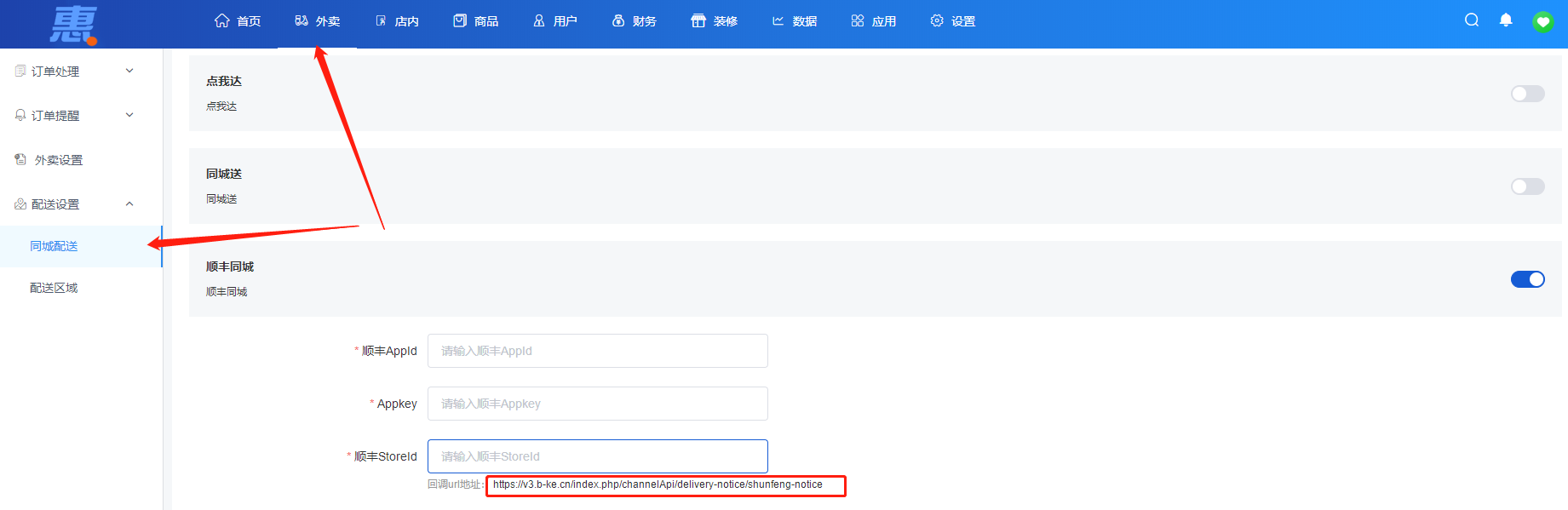Click the icon beside 外卖设置
The width and height of the screenshot is (1568, 510).
(20, 159)
